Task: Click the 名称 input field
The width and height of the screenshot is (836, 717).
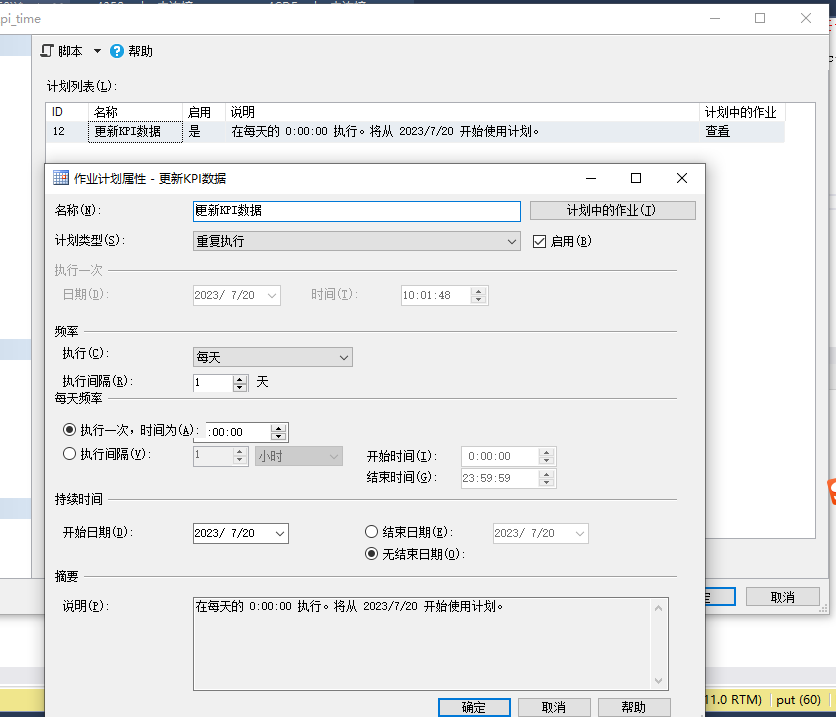Action: pyautogui.click(x=357, y=211)
